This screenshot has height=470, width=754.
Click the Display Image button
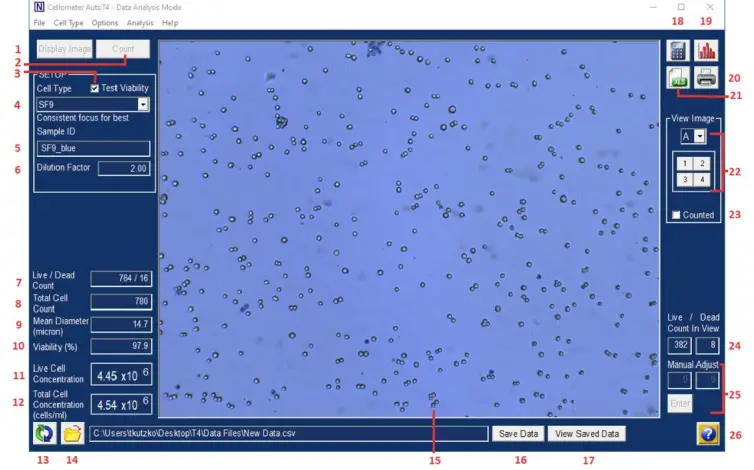(64, 49)
